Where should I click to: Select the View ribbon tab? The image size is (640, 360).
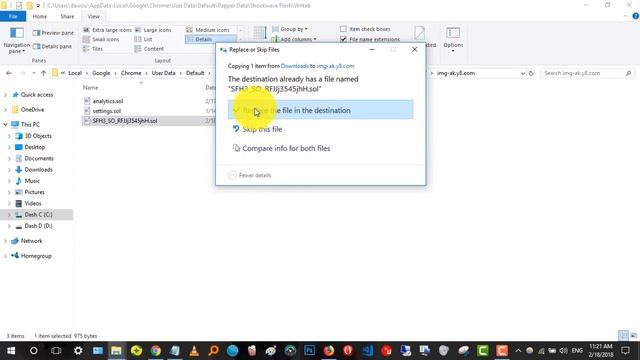click(93, 16)
